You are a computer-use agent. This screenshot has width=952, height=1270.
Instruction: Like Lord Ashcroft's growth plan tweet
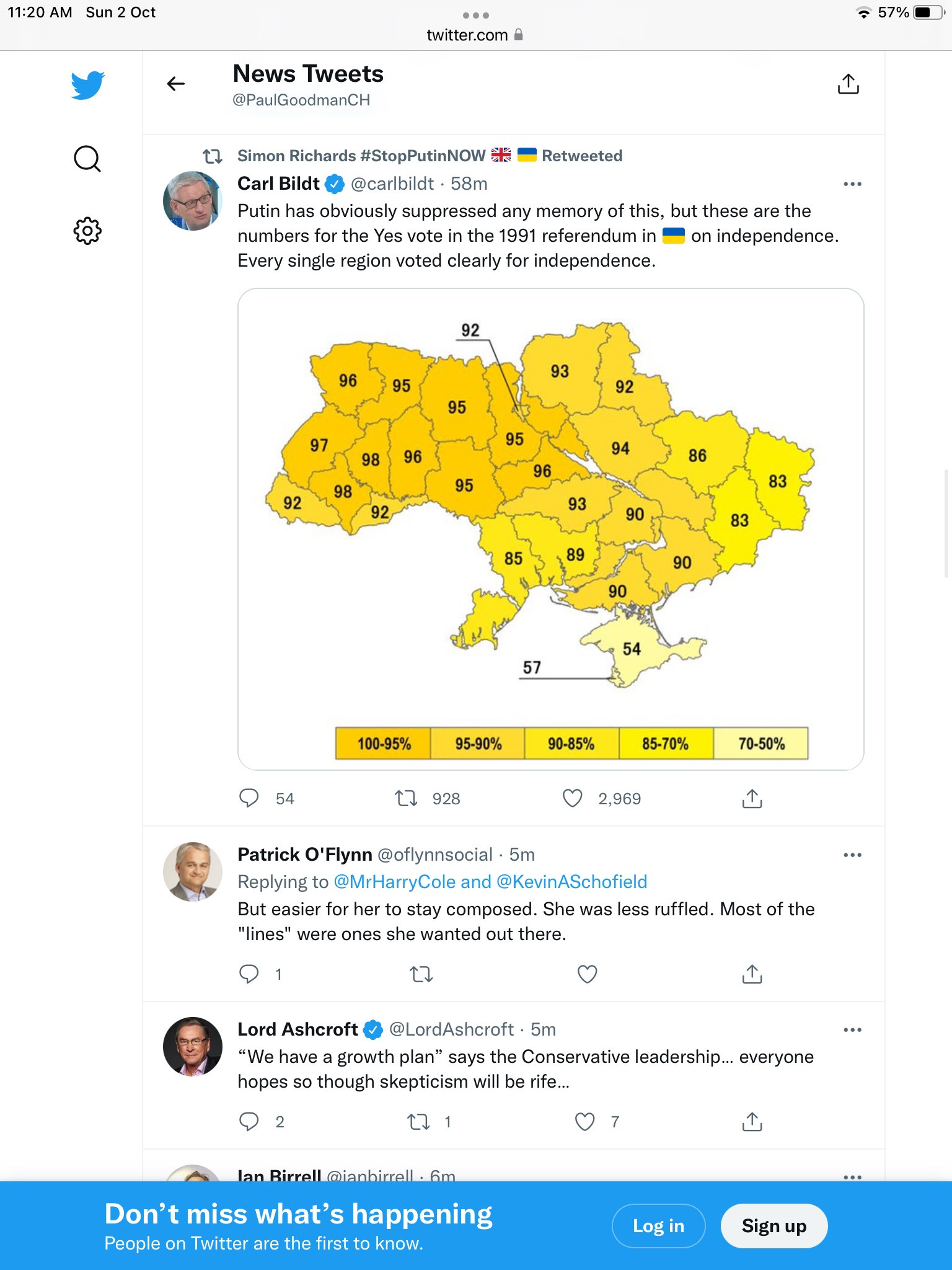[584, 1122]
